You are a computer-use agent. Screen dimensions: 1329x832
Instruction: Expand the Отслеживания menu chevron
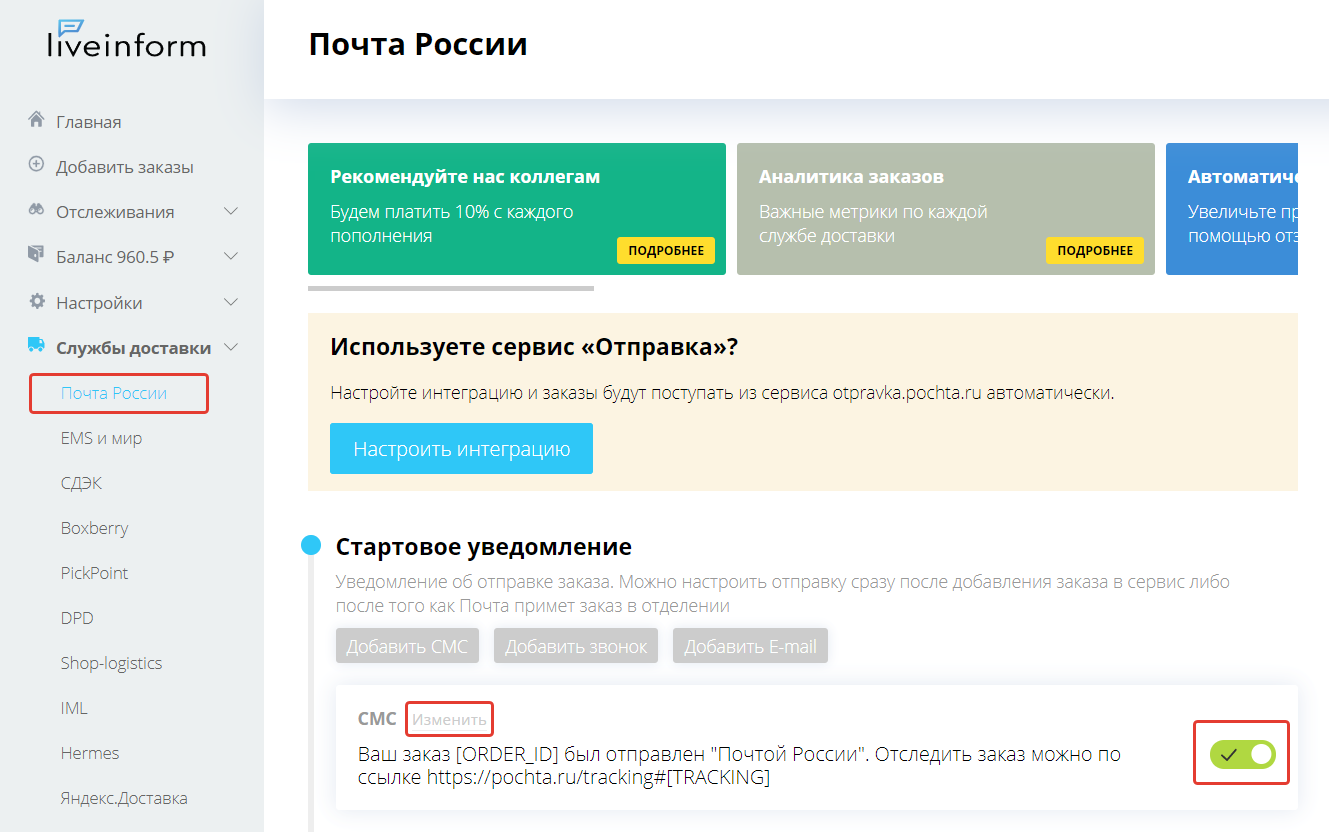coord(231,212)
